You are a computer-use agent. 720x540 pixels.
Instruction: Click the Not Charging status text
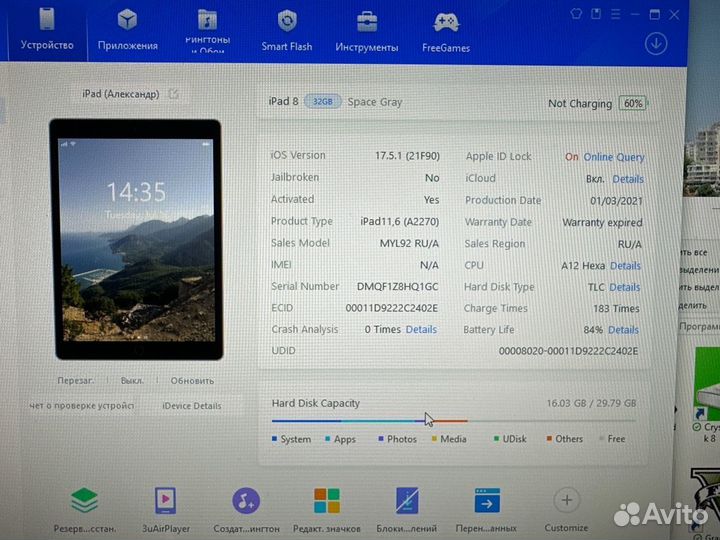pyautogui.click(x=580, y=104)
